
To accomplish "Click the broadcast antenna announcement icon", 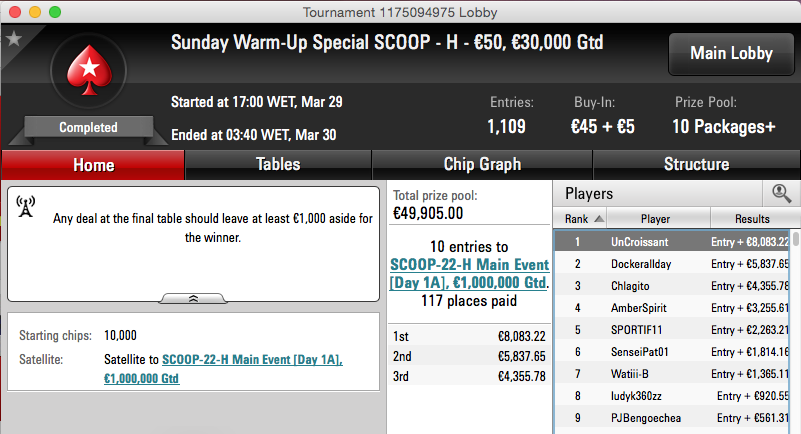I will [26, 206].
